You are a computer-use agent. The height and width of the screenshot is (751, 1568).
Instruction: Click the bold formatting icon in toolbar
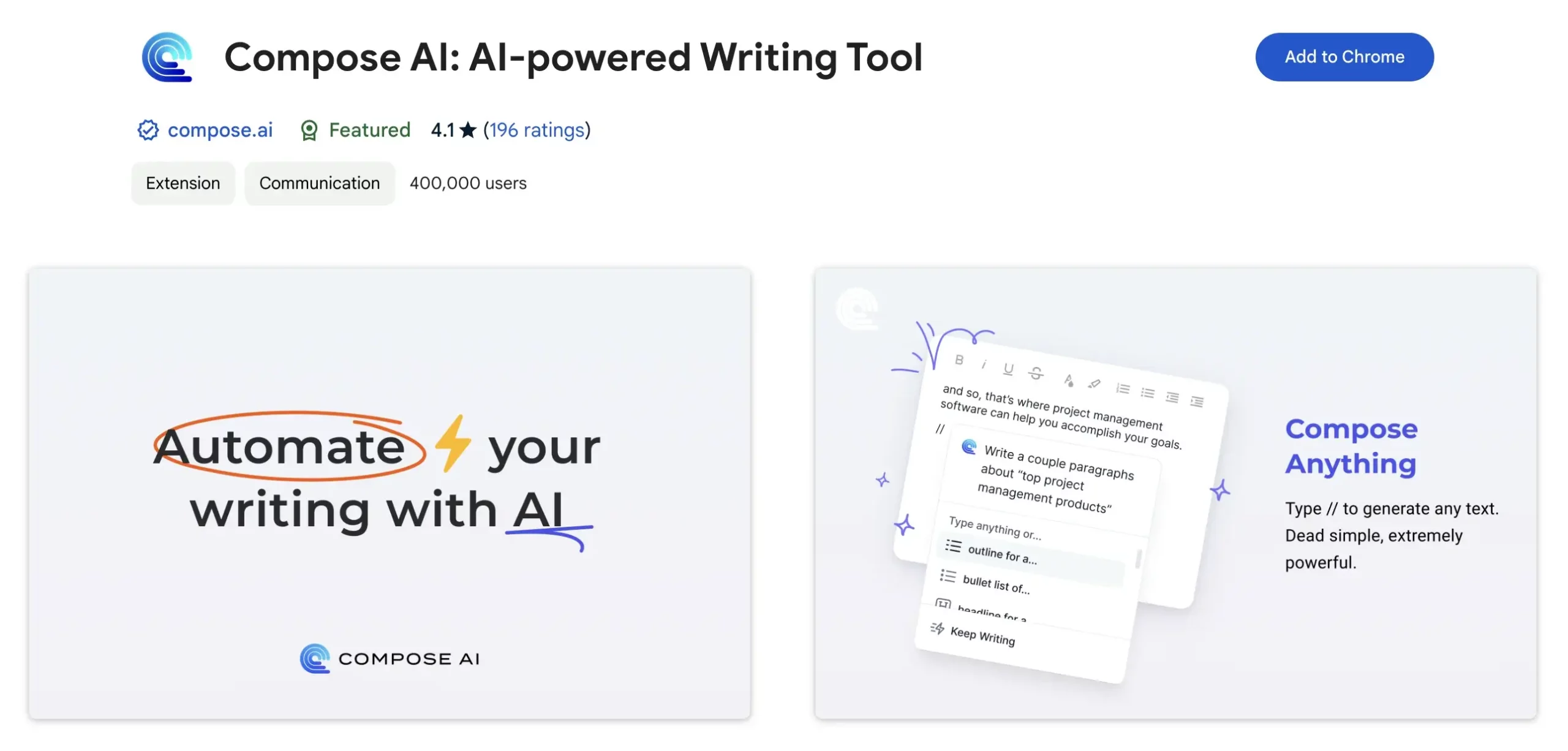(x=958, y=362)
